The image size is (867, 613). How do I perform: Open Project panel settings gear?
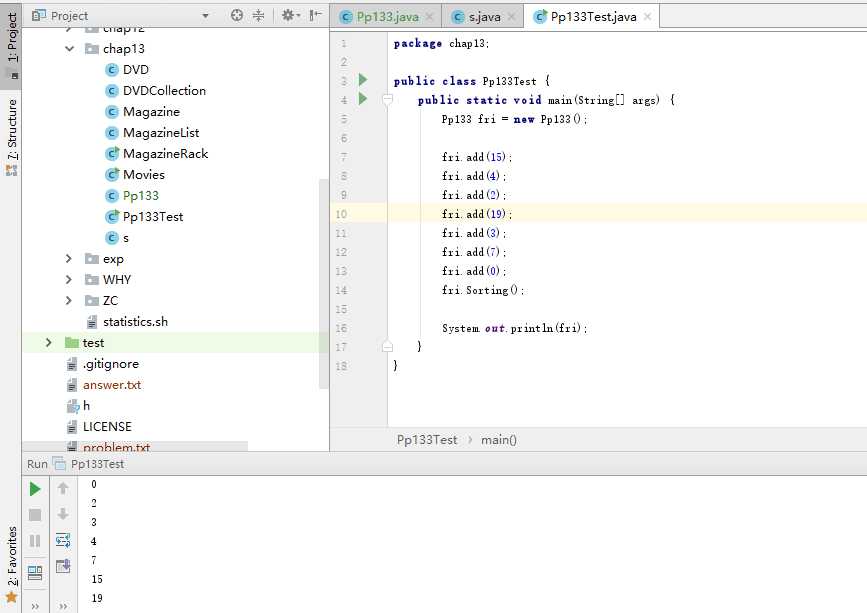pyautogui.click(x=291, y=15)
